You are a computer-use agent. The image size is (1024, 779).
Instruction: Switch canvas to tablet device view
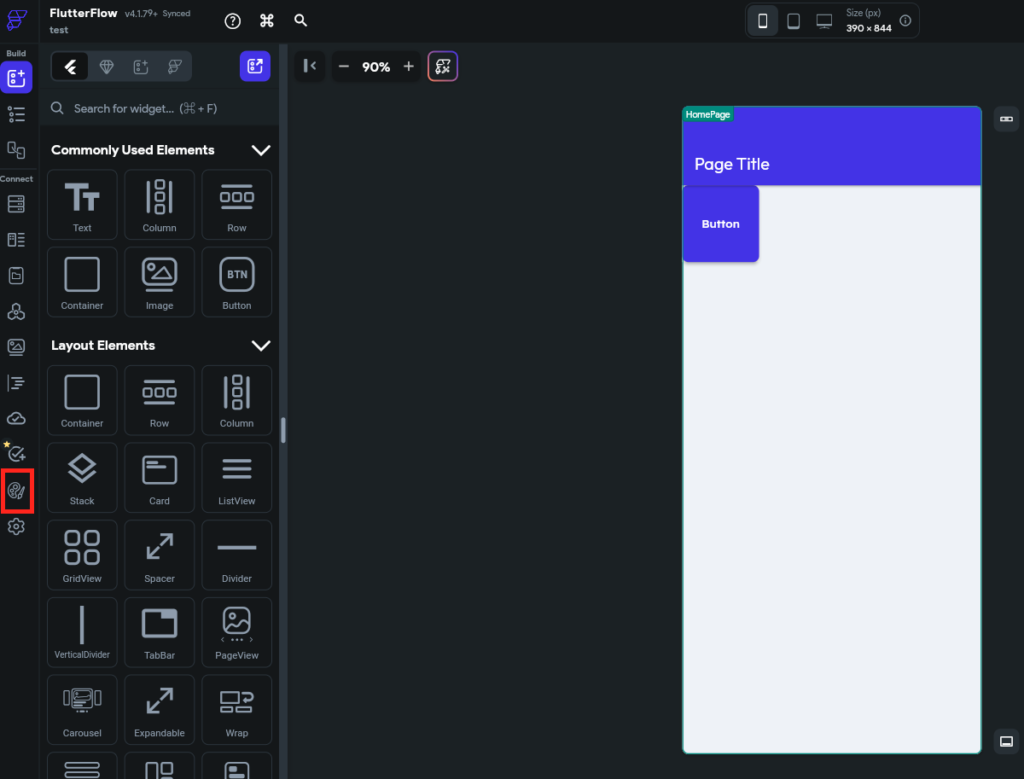click(793, 21)
